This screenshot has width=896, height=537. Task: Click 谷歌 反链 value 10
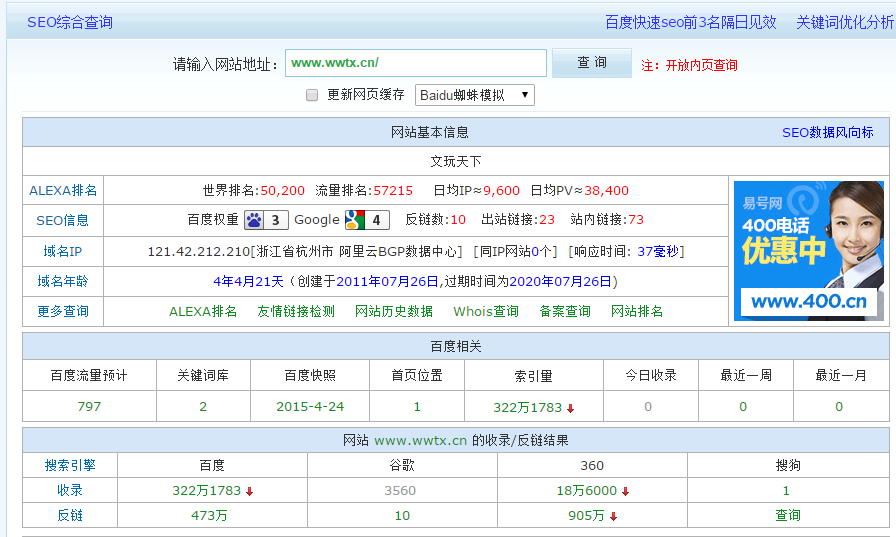[x=402, y=516]
